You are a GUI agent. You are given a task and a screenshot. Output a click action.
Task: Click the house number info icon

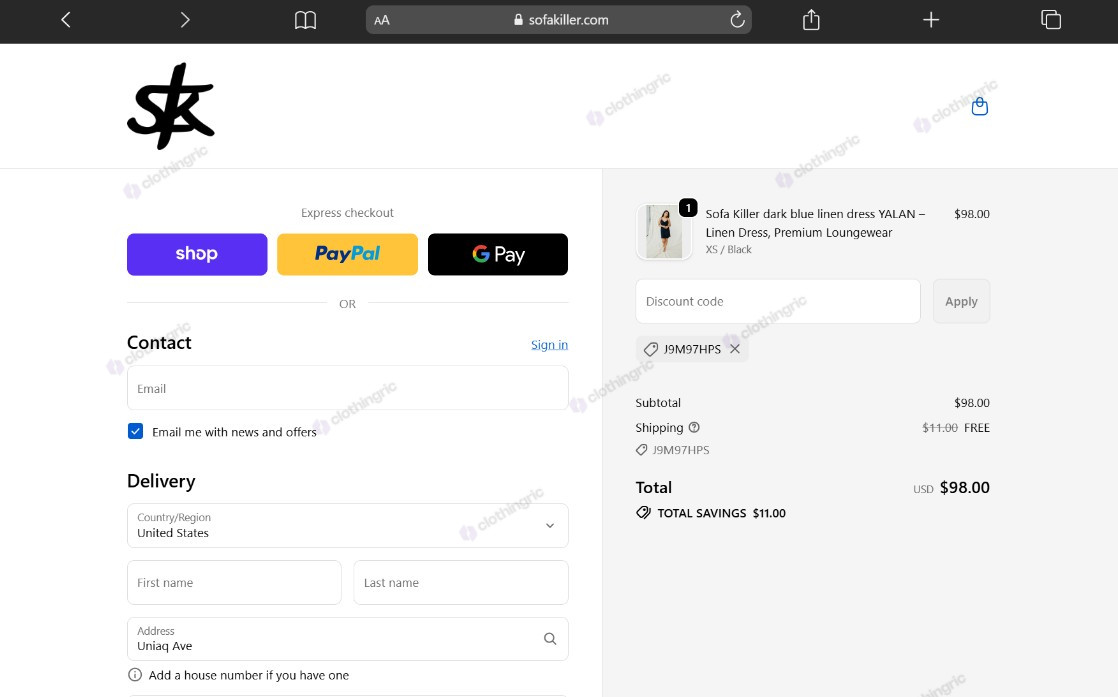point(135,675)
